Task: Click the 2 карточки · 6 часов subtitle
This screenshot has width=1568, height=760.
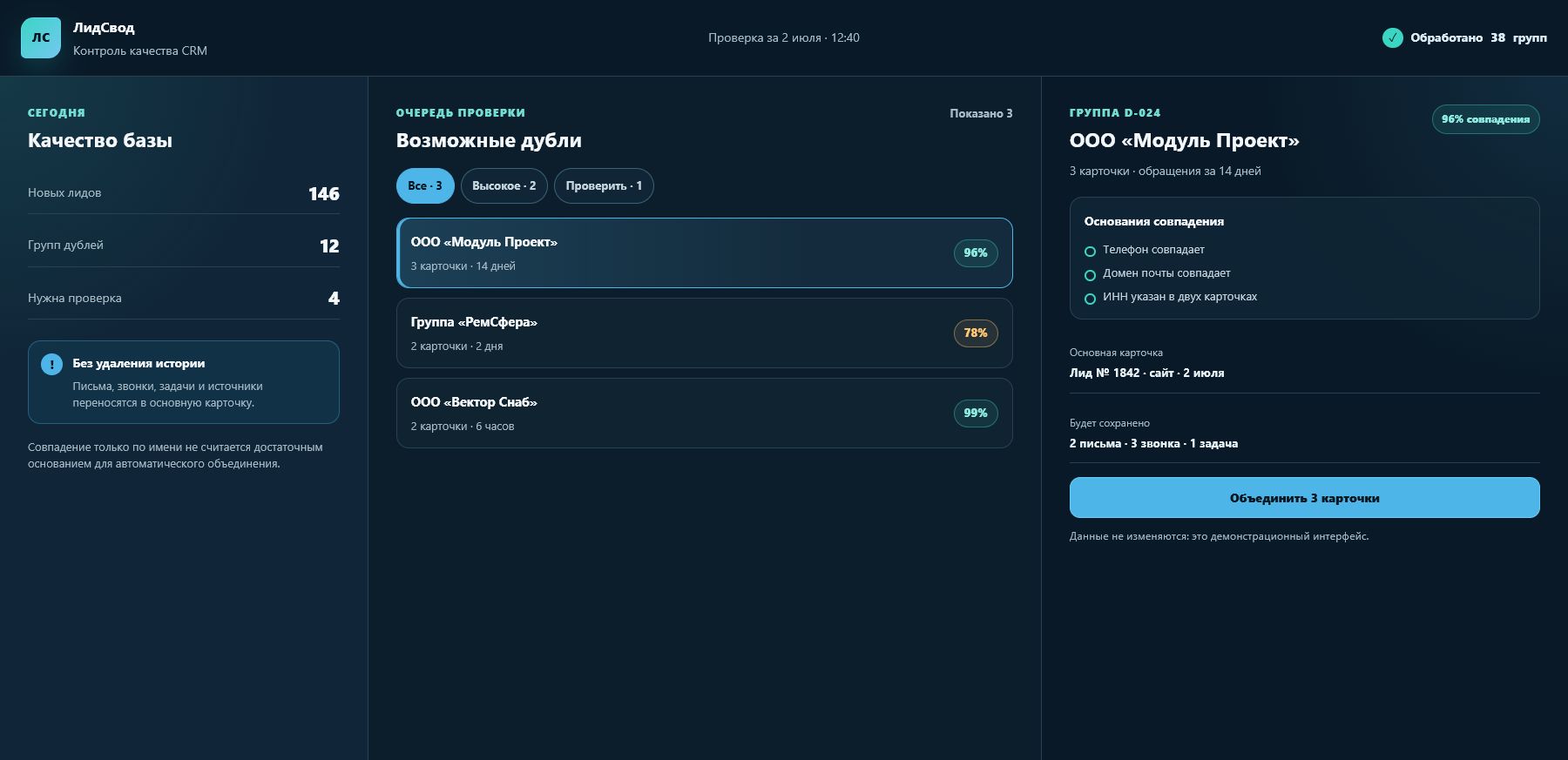Action: click(463, 427)
